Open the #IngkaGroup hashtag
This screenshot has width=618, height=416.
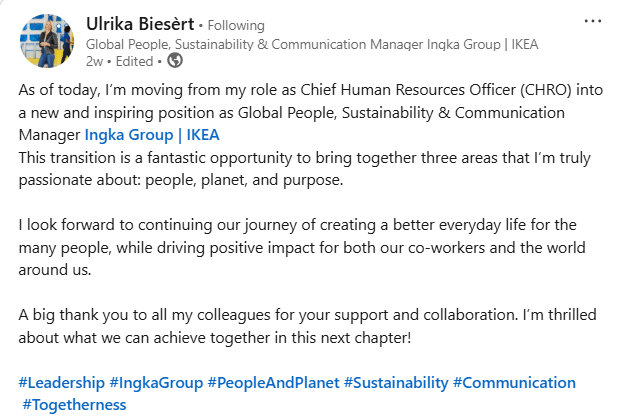coord(155,383)
